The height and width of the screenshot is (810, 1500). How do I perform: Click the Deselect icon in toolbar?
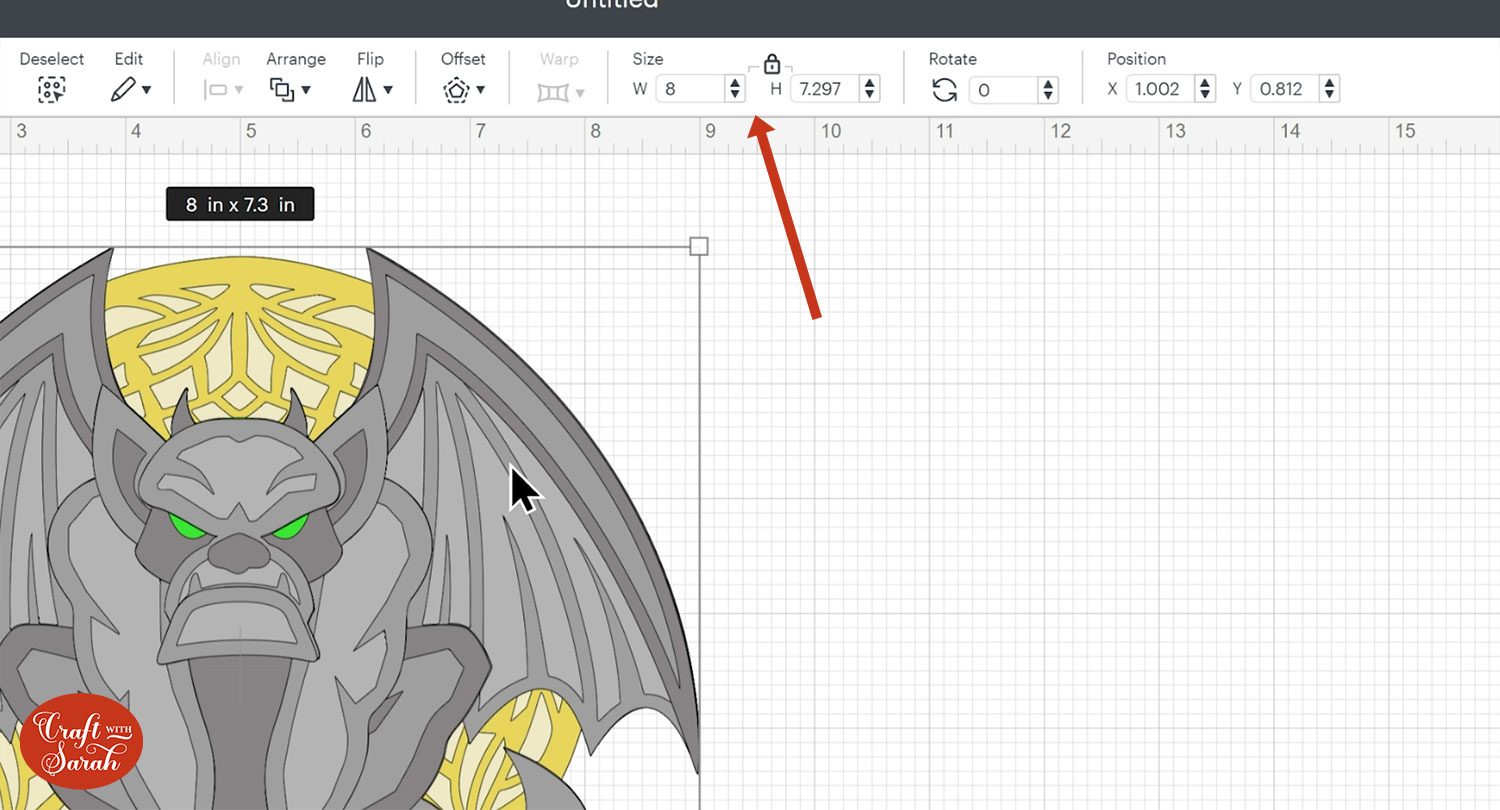[x=51, y=89]
